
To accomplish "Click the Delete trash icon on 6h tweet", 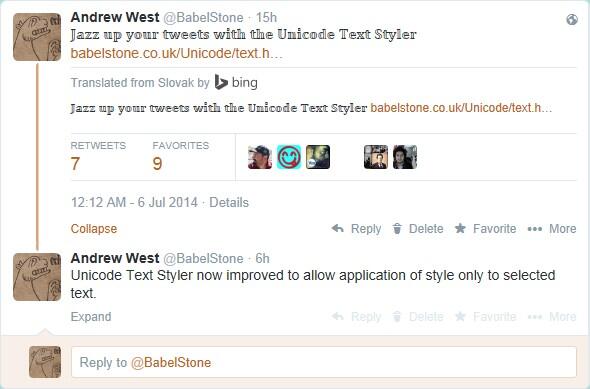I will pos(397,316).
